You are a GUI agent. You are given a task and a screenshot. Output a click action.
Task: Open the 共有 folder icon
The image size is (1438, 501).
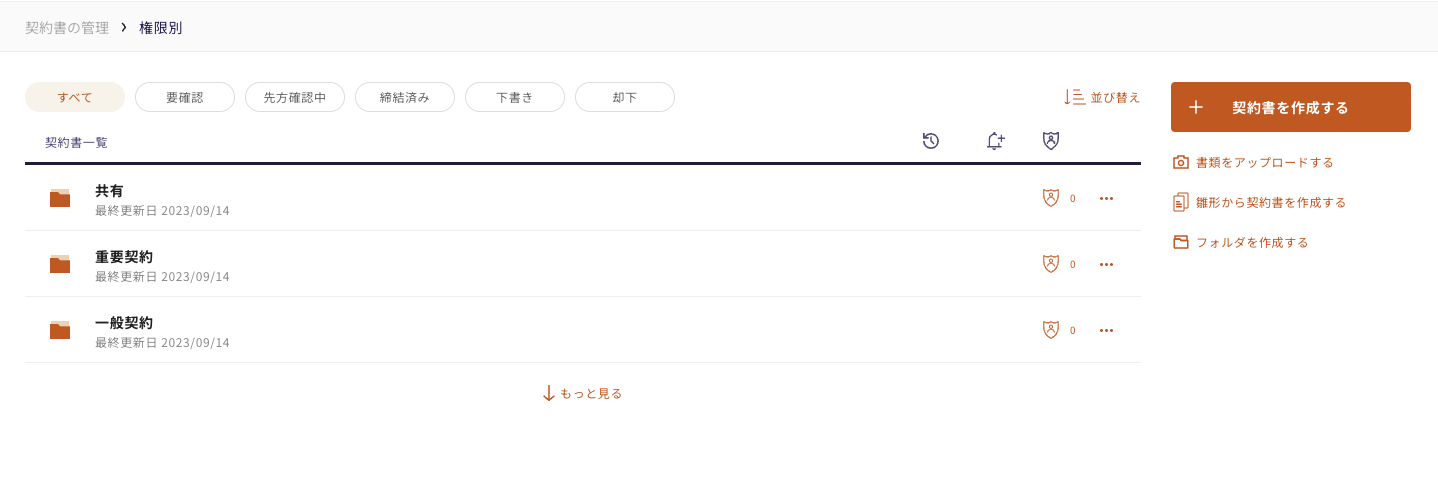point(60,198)
